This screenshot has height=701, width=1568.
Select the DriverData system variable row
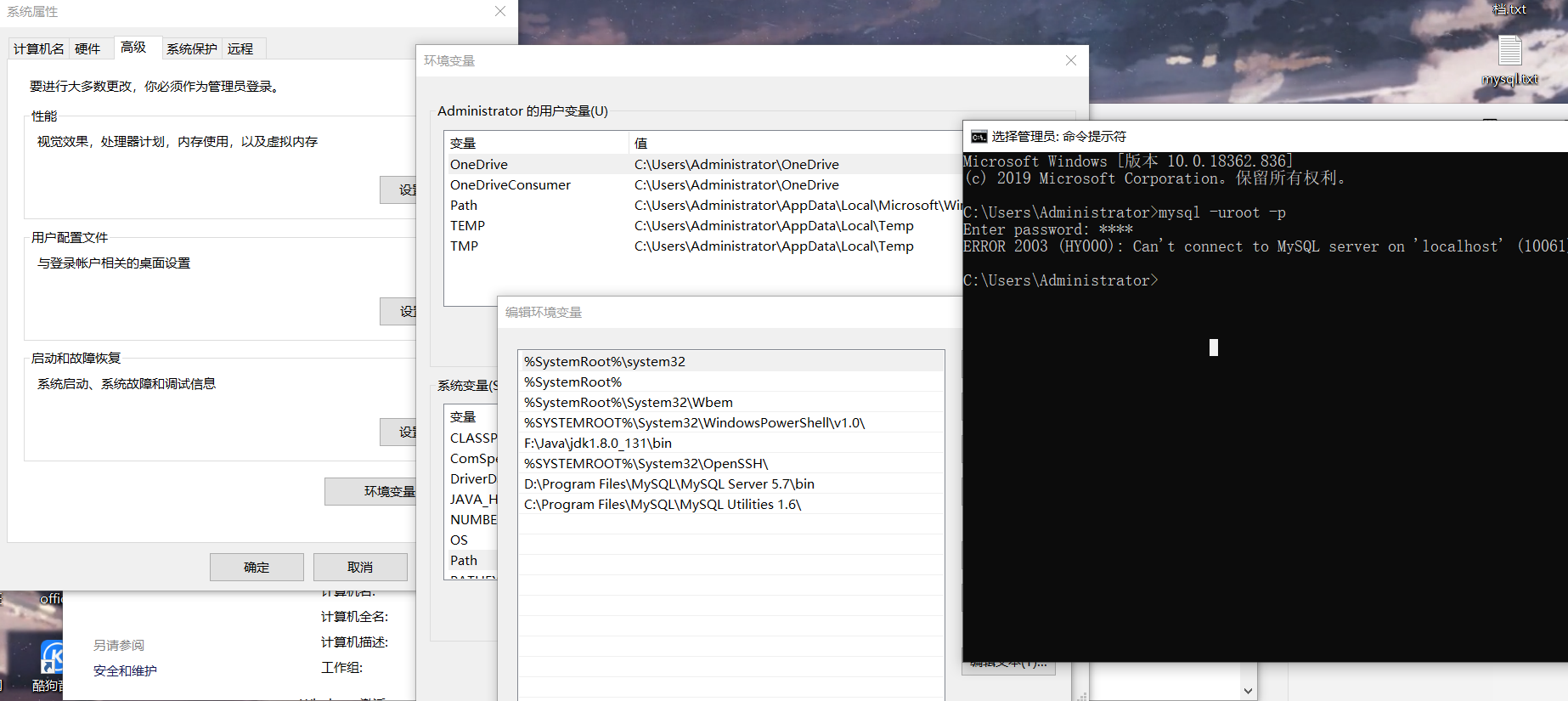tap(471, 478)
